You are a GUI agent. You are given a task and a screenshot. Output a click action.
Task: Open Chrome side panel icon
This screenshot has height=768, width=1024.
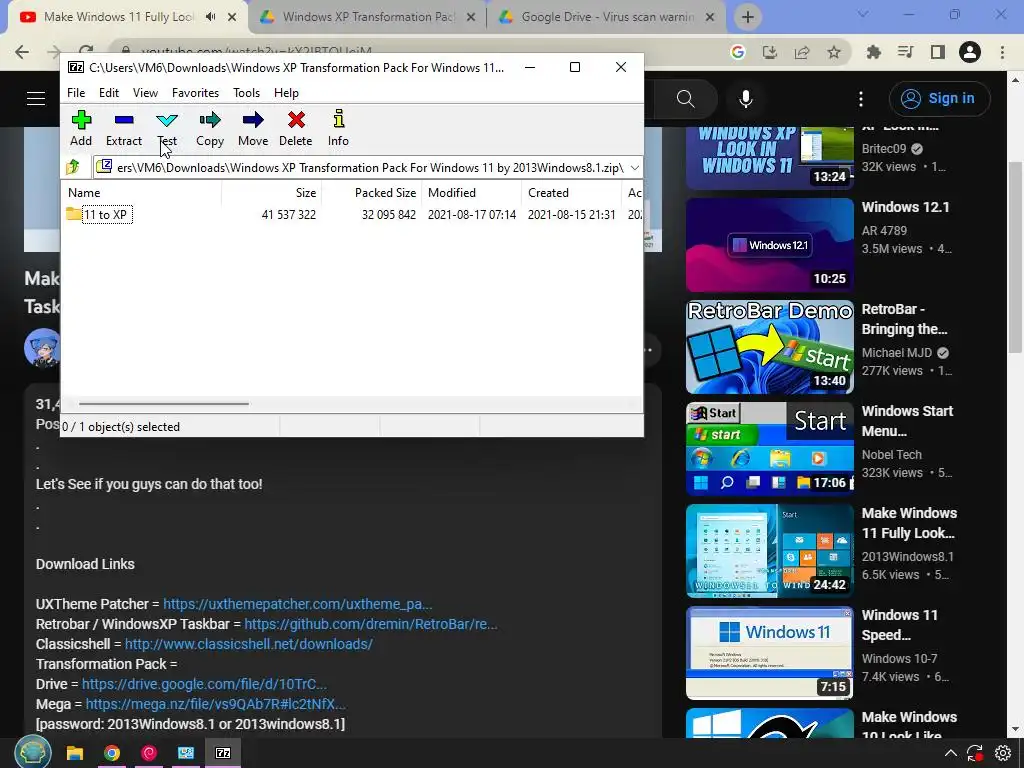(938, 52)
